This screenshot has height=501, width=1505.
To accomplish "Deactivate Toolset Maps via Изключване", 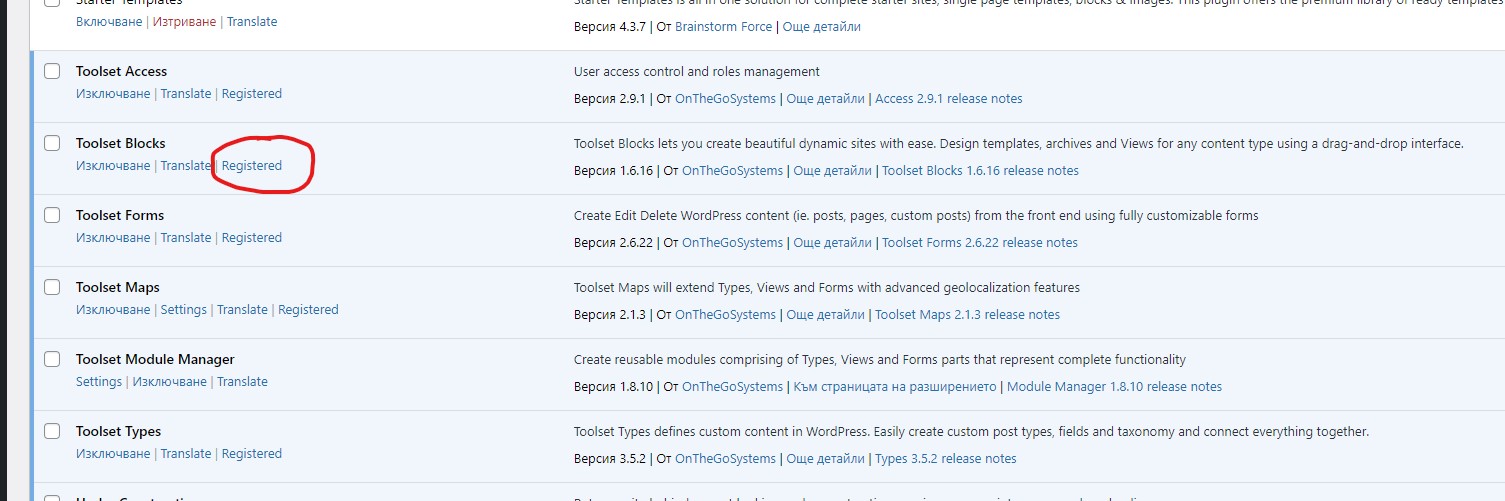I will point(113,309).
